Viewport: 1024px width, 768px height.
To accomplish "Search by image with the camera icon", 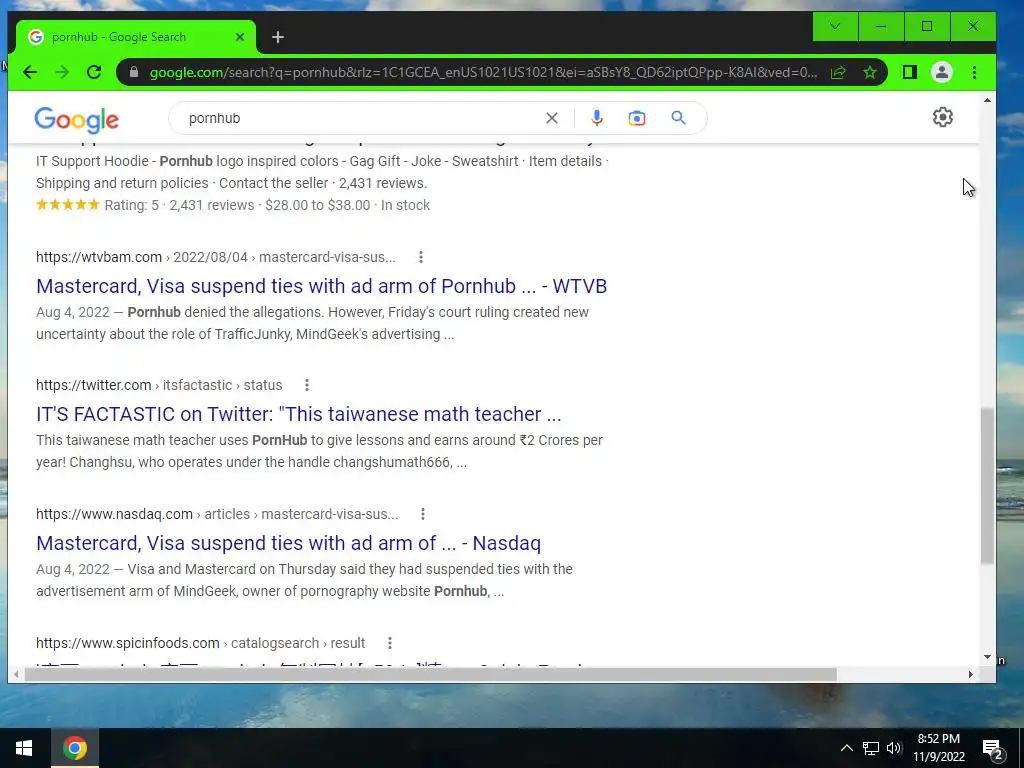I will 637,118.
